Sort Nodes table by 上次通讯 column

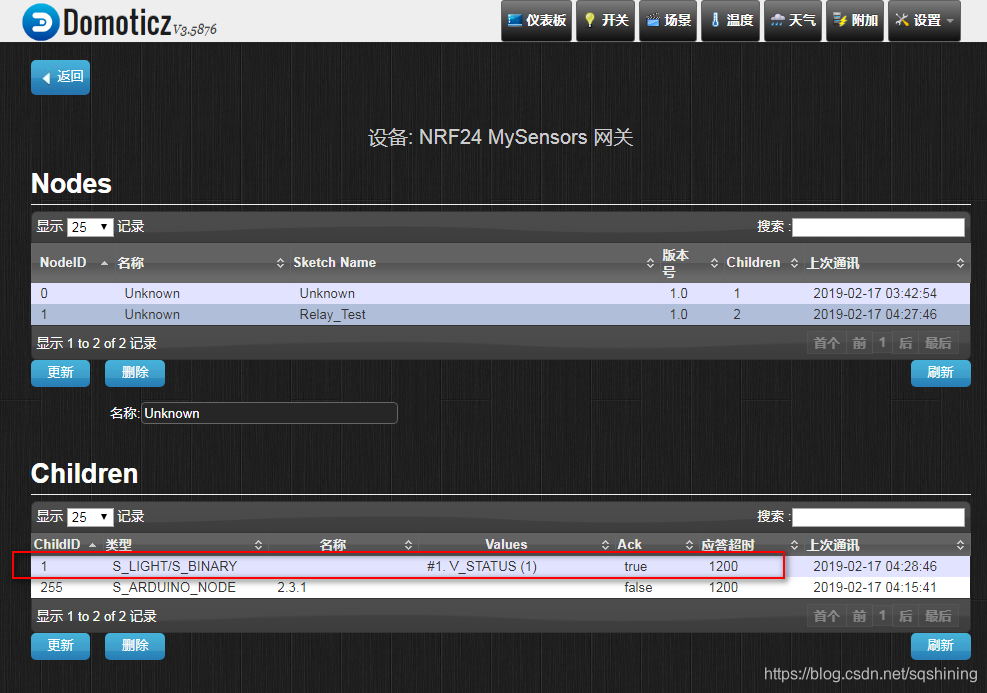click(x=886, y=262)
